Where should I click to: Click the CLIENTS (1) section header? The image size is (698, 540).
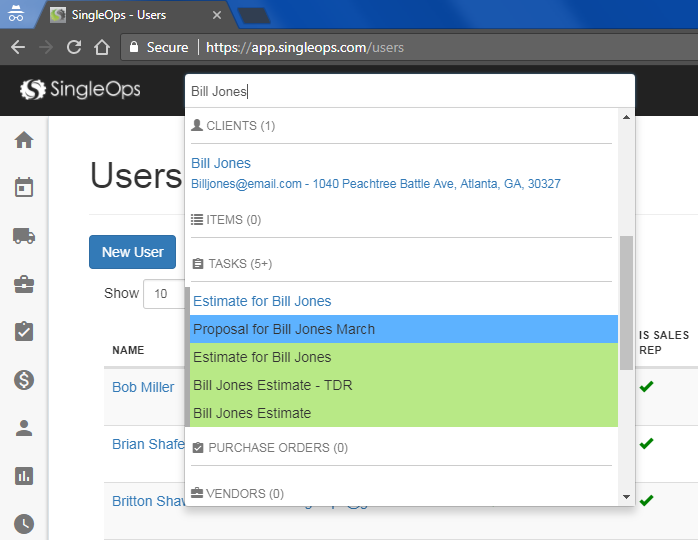pyautogui.click(x=233, y=126)
